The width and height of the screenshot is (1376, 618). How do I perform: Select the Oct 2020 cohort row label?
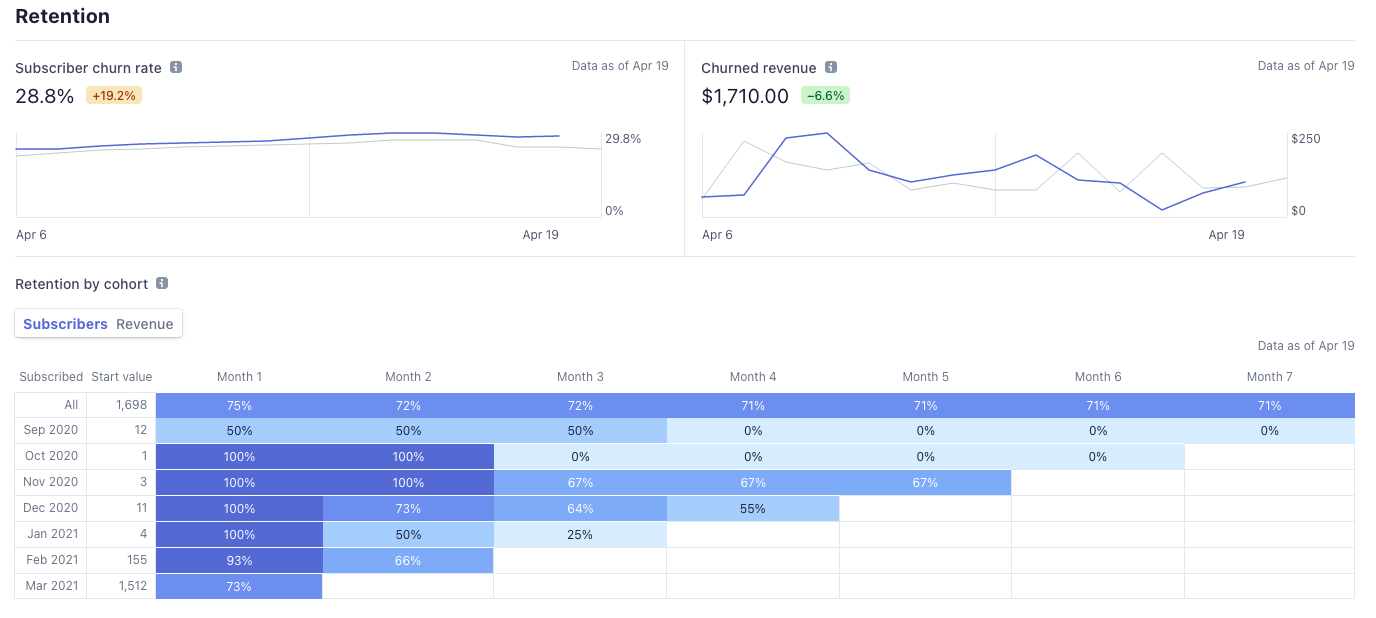(50, 457)
